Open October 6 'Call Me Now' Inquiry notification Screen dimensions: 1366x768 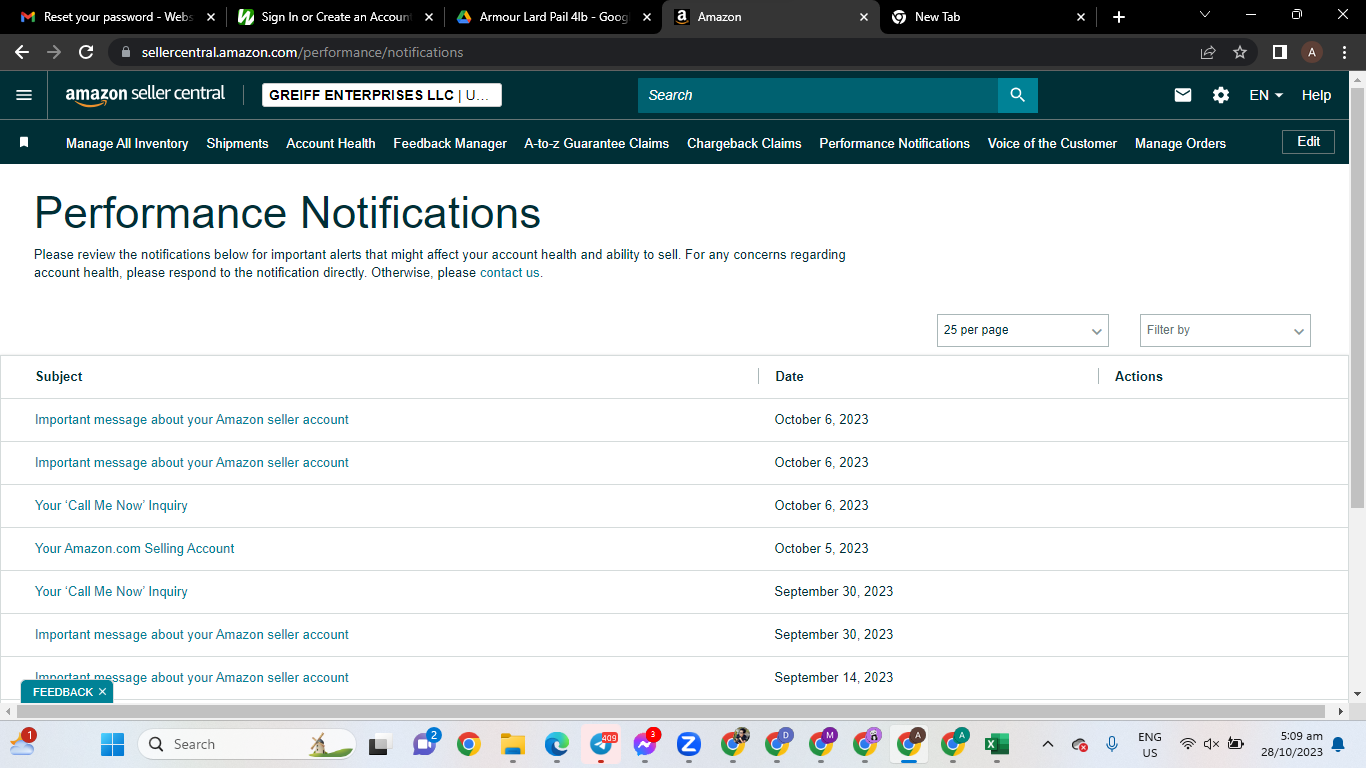[x=111, y=505]
